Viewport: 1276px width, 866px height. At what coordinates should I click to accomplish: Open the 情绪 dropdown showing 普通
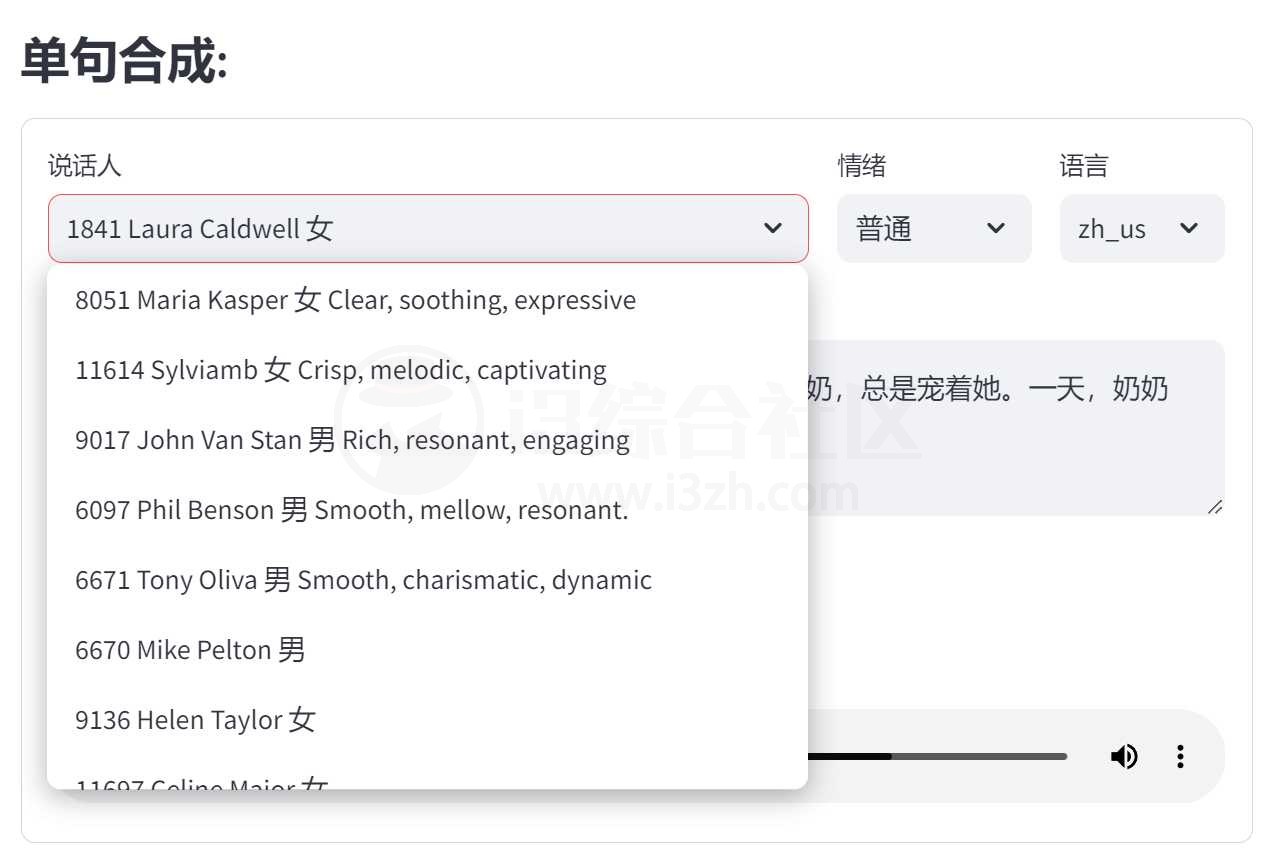(x=934, y=228)
